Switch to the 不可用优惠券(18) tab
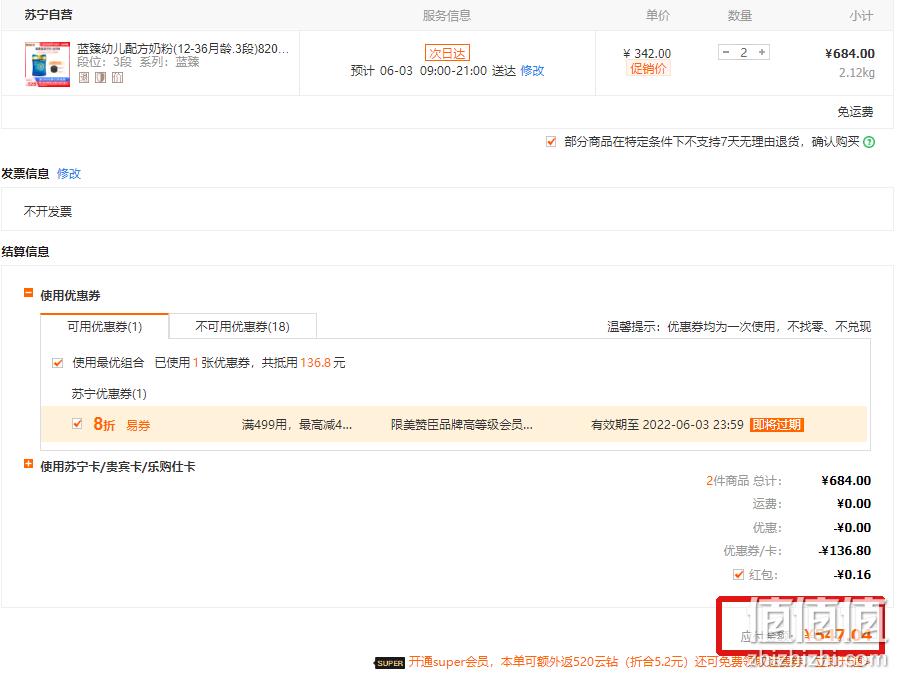The height and width of the screenshot is (676, 897). click(x=243, y=327)
